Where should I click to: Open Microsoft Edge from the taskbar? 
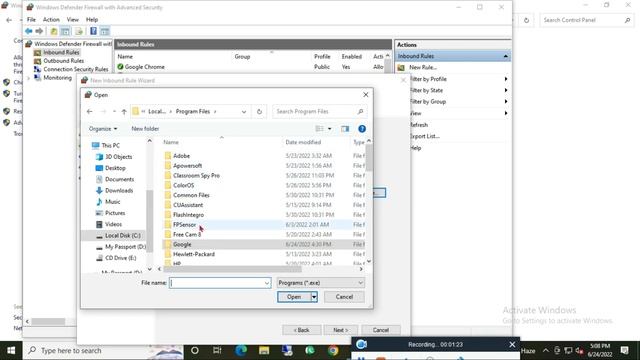tap(241, 351)
